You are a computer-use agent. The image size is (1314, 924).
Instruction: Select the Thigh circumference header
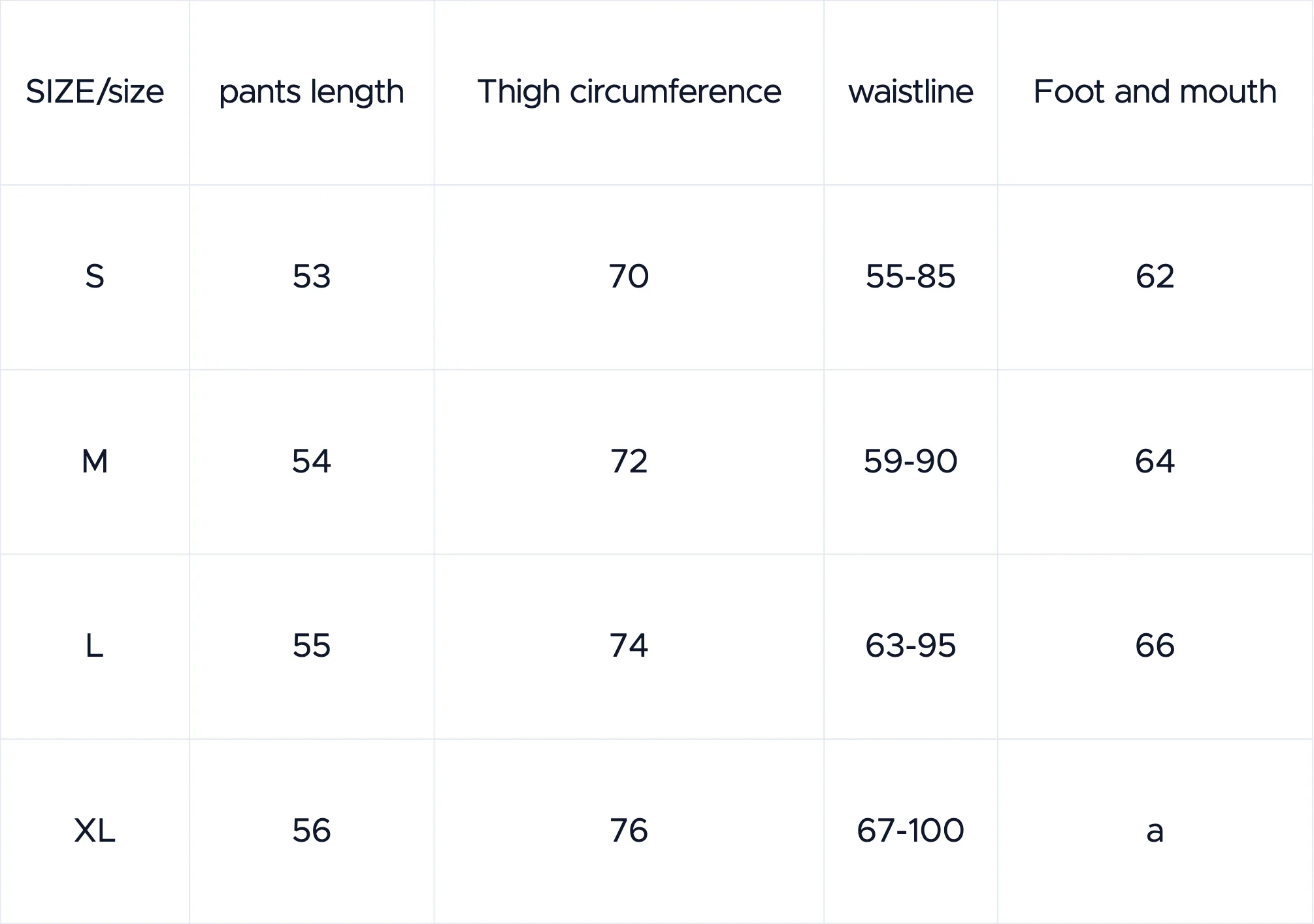629,91
